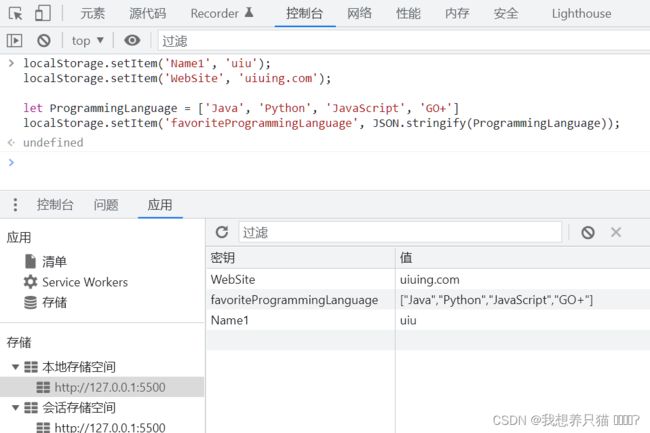
Task: Select the drawer 控制台 tab
Action: point(55,205)
